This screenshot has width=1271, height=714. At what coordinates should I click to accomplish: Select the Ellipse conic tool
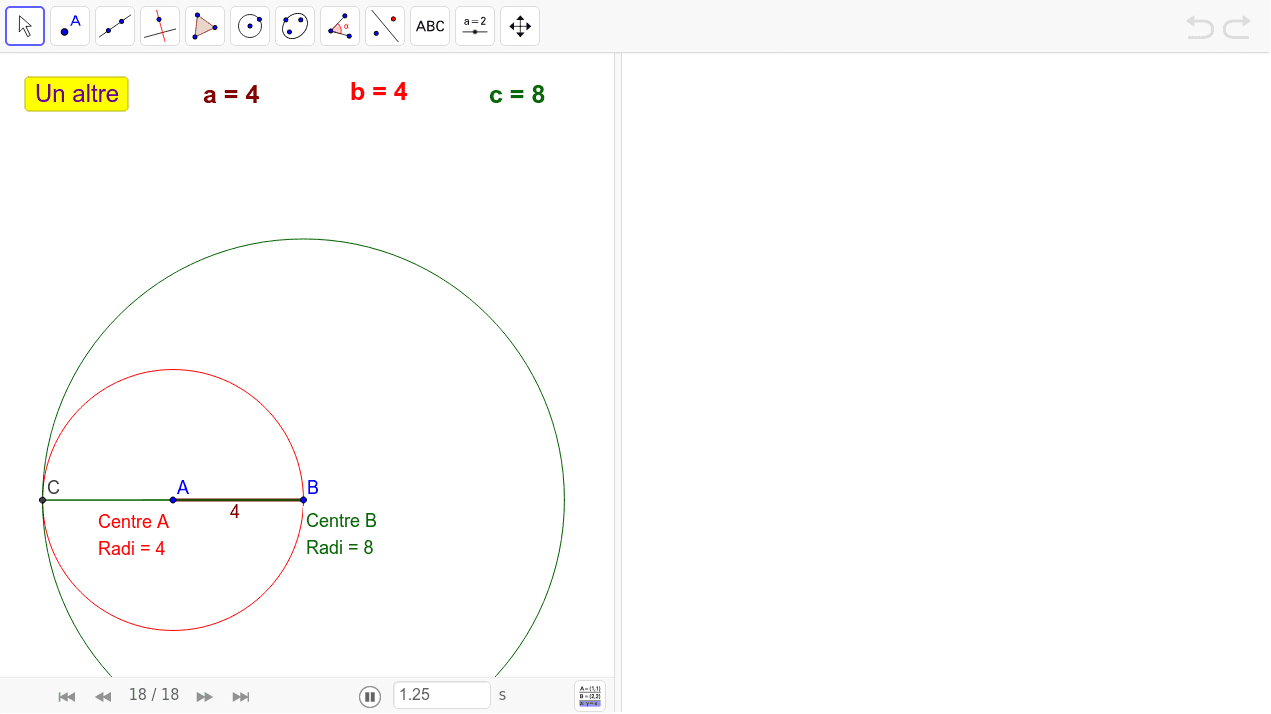coord(295,26)
